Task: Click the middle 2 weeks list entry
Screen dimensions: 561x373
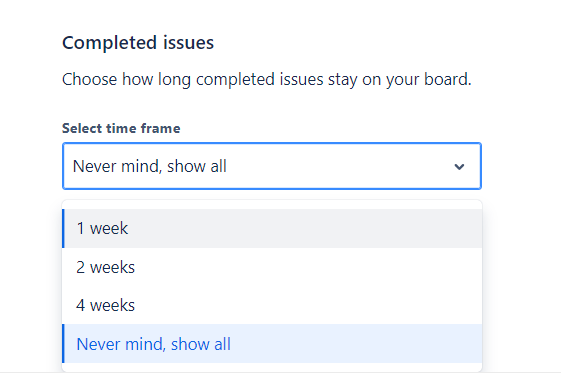Action: [x=272, y=267]
